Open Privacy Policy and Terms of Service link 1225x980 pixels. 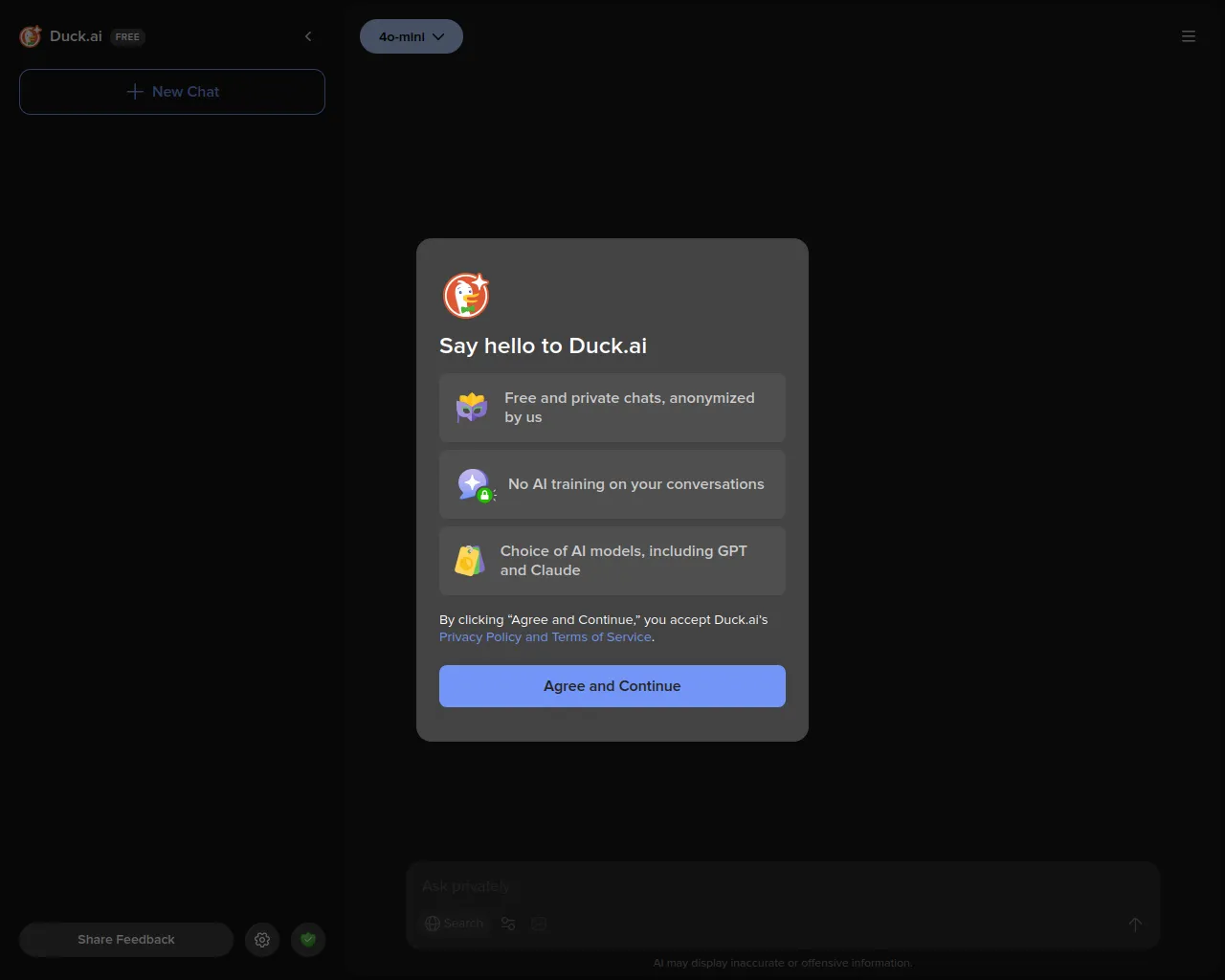click(x=546, y=637)
